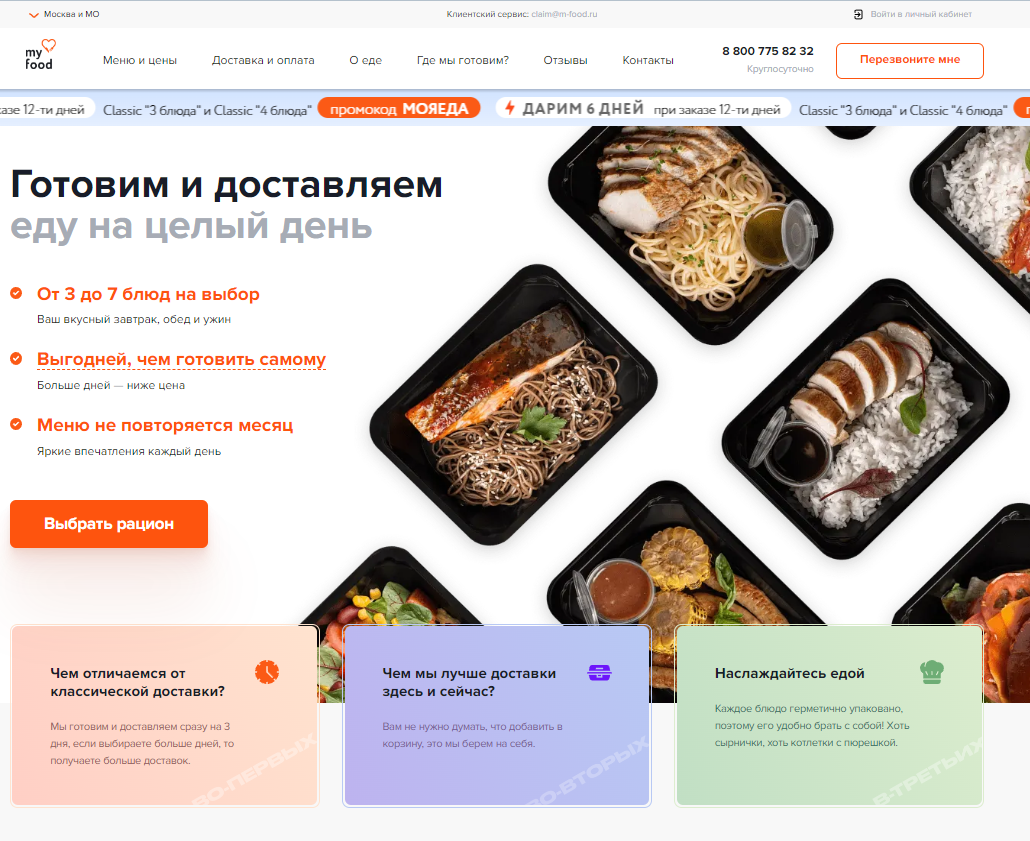Click checkmark beside "Меню не повторяется месяц"
Image resolution: width=1030 pixels, height=841 pixels.
pyautogui.click(x=16, y=424)
